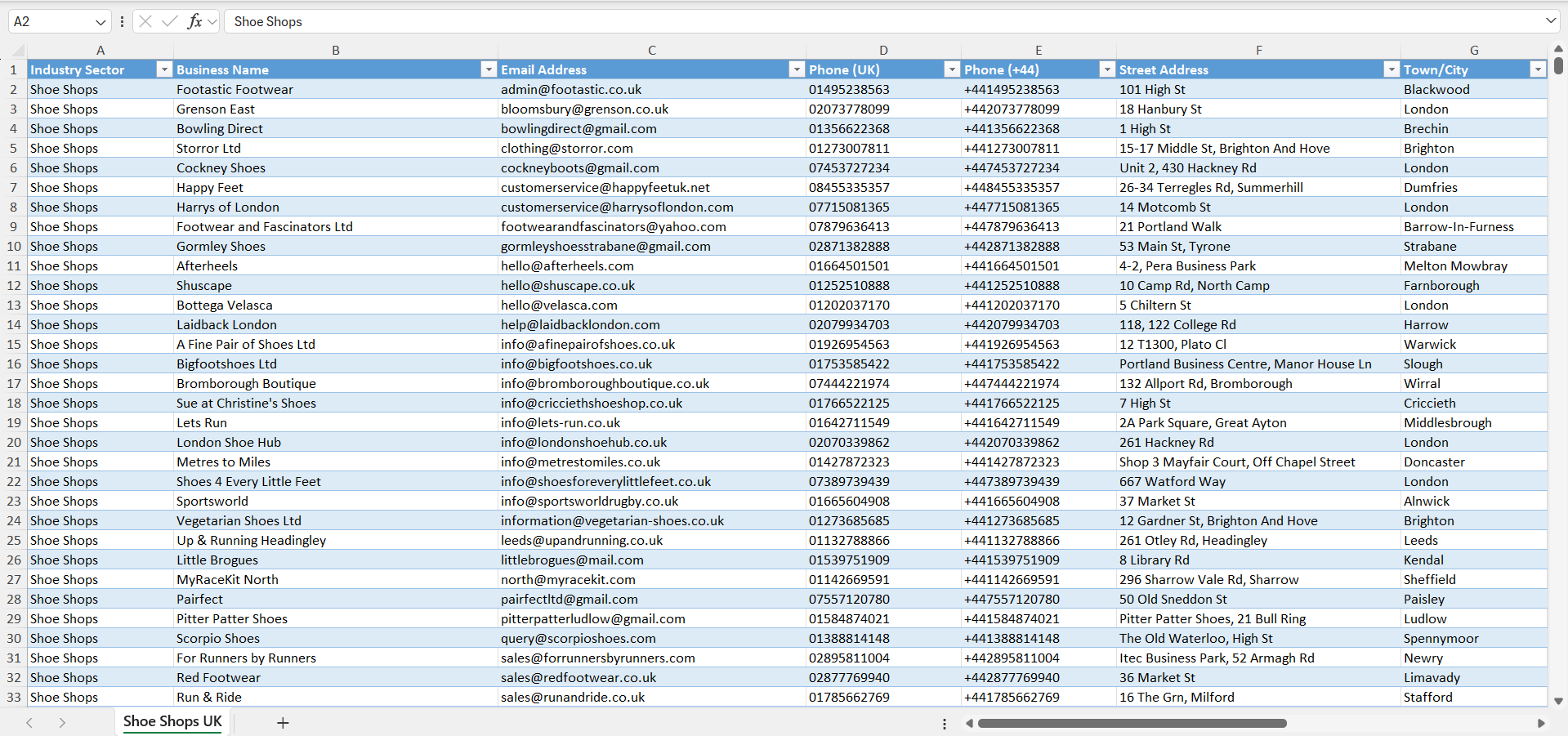Open the Town/City filter dropdown
The height and width of the screenshot is (736, 1568).
point(1538,70)
